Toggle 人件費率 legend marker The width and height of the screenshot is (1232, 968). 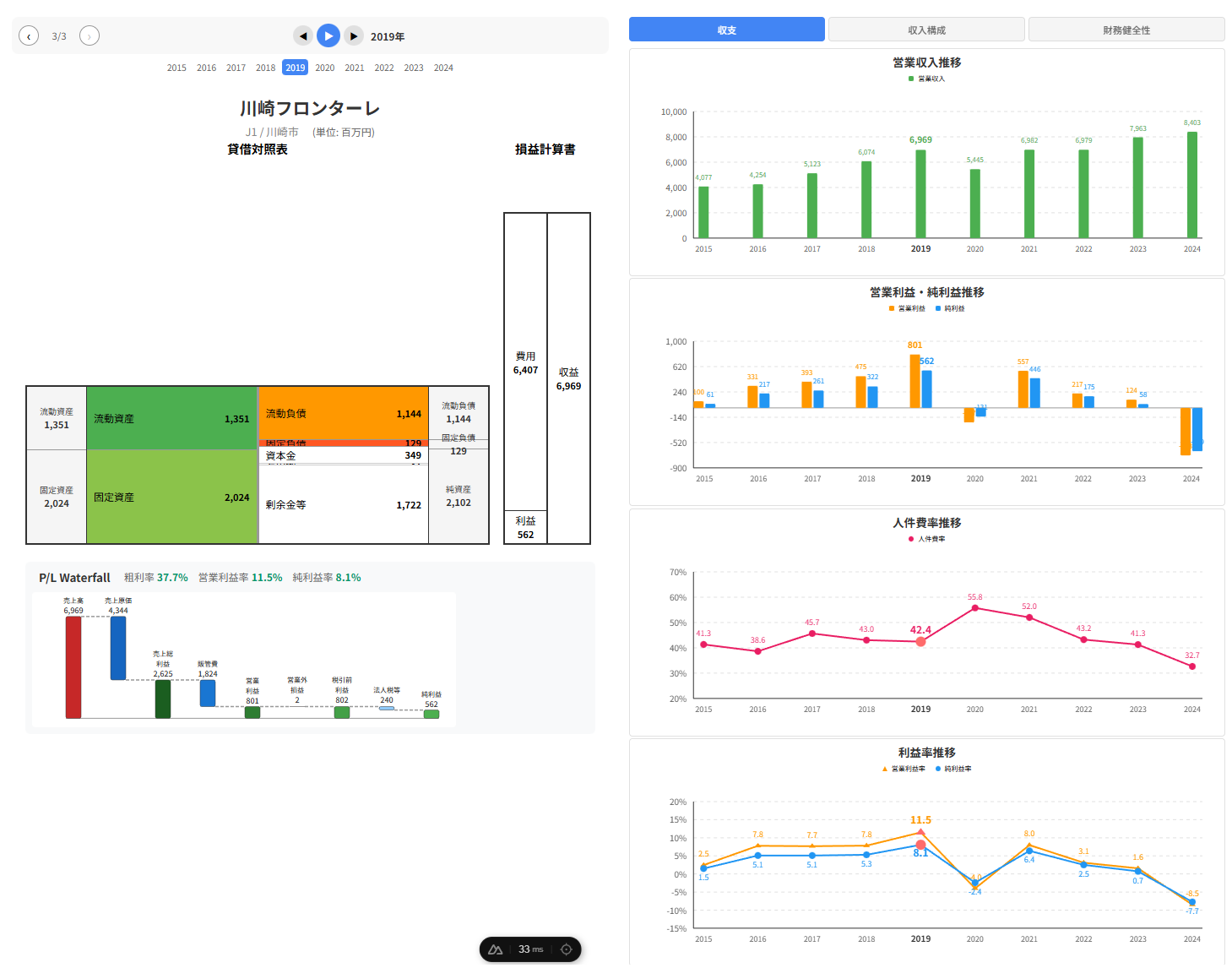pos(927,539)
